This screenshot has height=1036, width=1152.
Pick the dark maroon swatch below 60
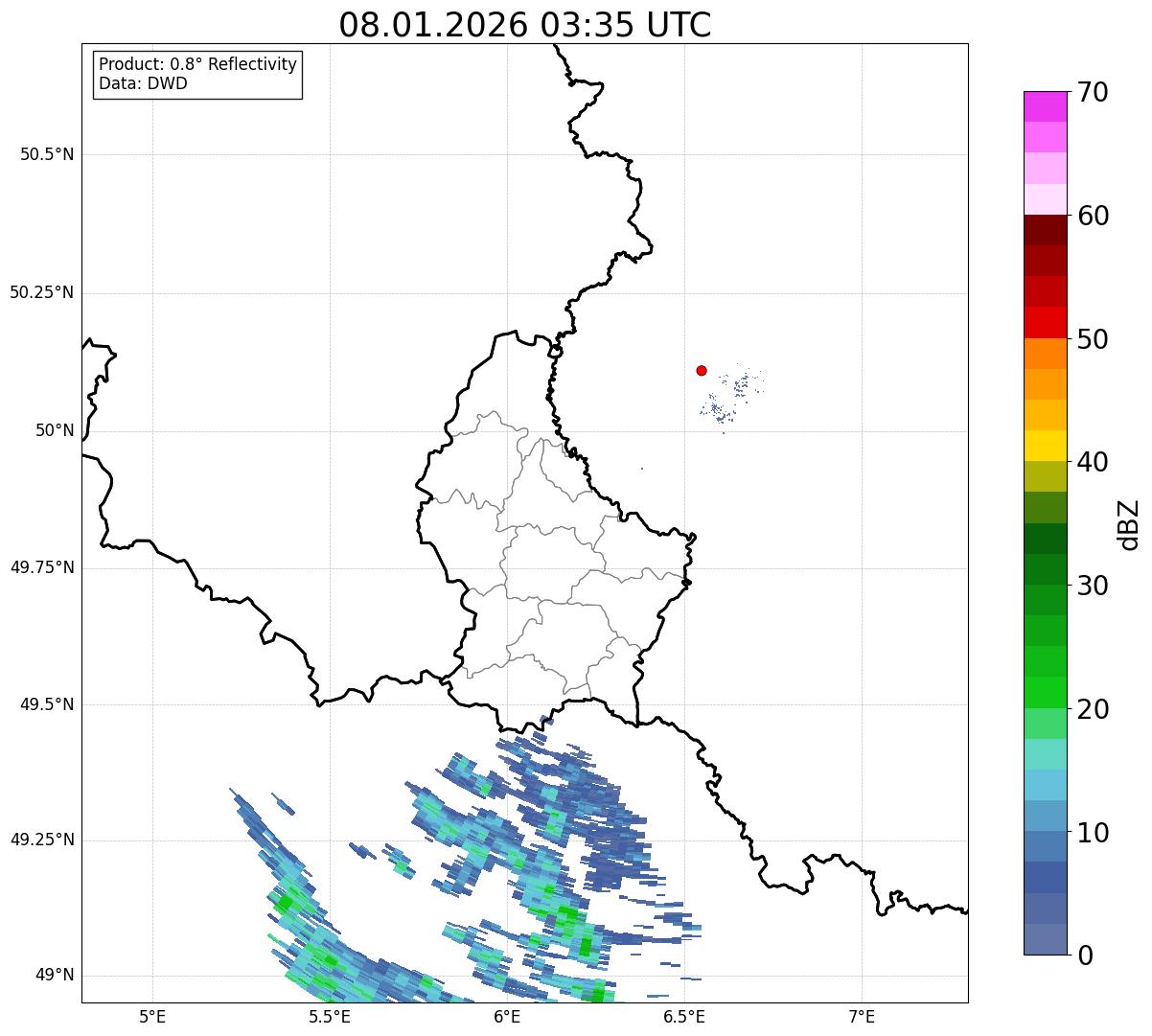1045,231
